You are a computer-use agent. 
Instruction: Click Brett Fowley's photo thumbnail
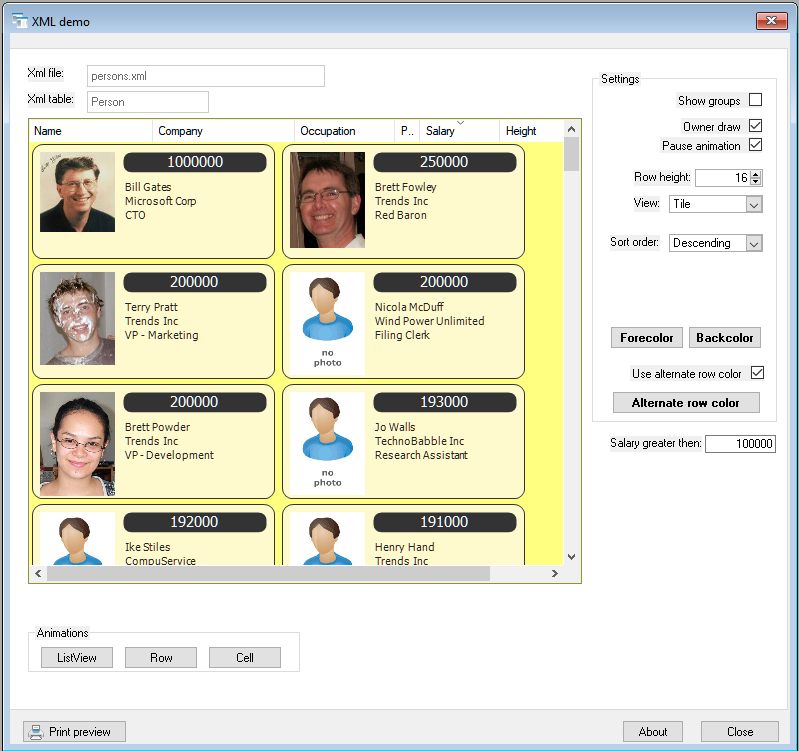coord(327,200)
